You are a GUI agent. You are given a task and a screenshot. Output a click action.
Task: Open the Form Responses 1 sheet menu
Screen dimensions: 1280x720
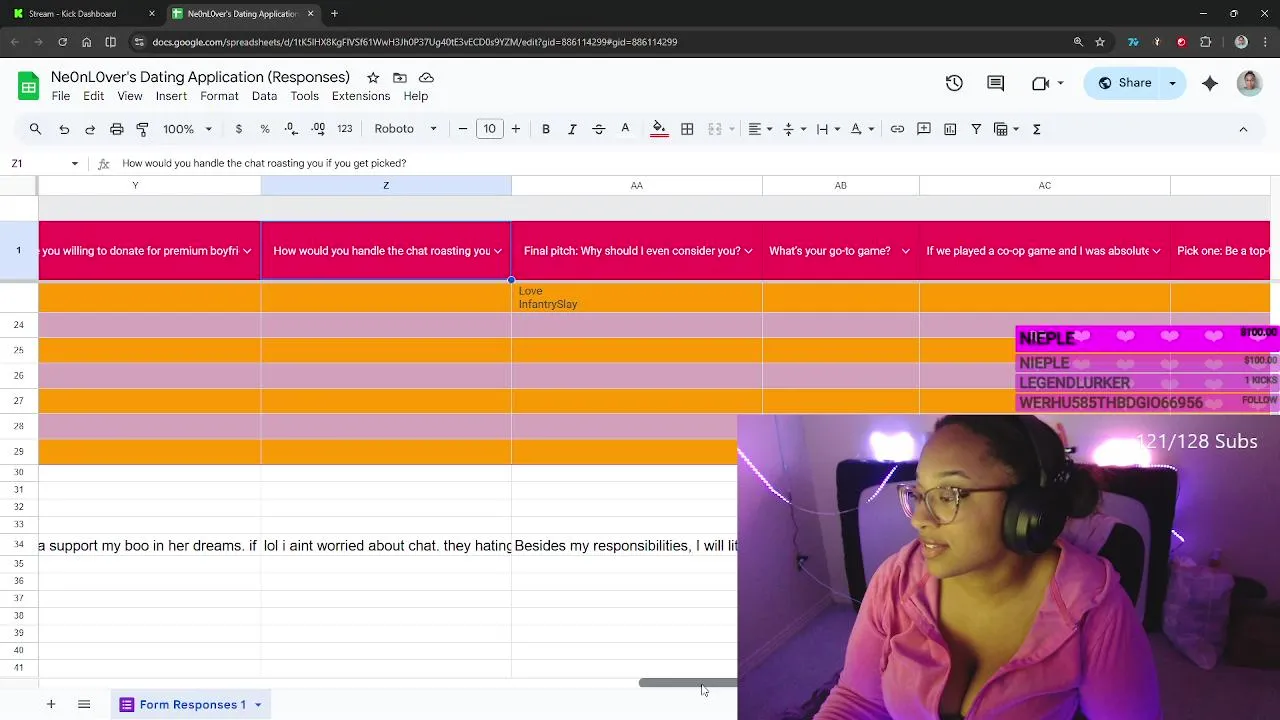(x=258, y=705)
